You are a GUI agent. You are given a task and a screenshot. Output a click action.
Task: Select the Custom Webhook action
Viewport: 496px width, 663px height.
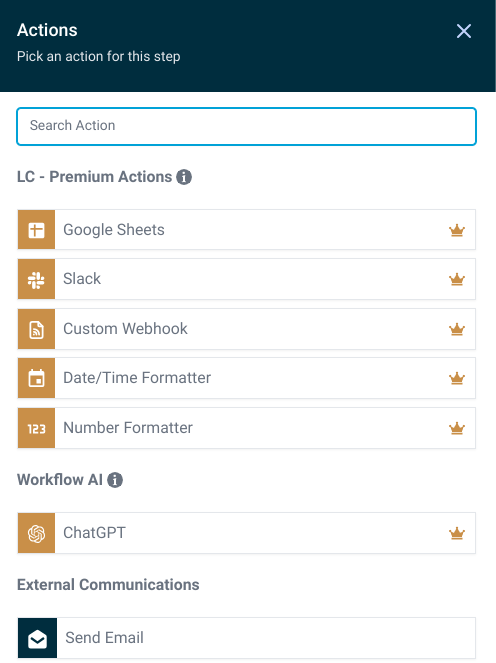point(247,329)
